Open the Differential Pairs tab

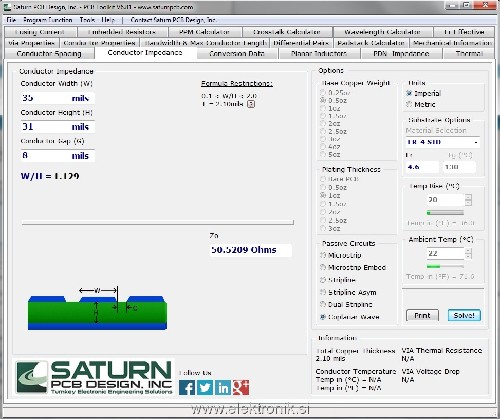click(301, 43)
